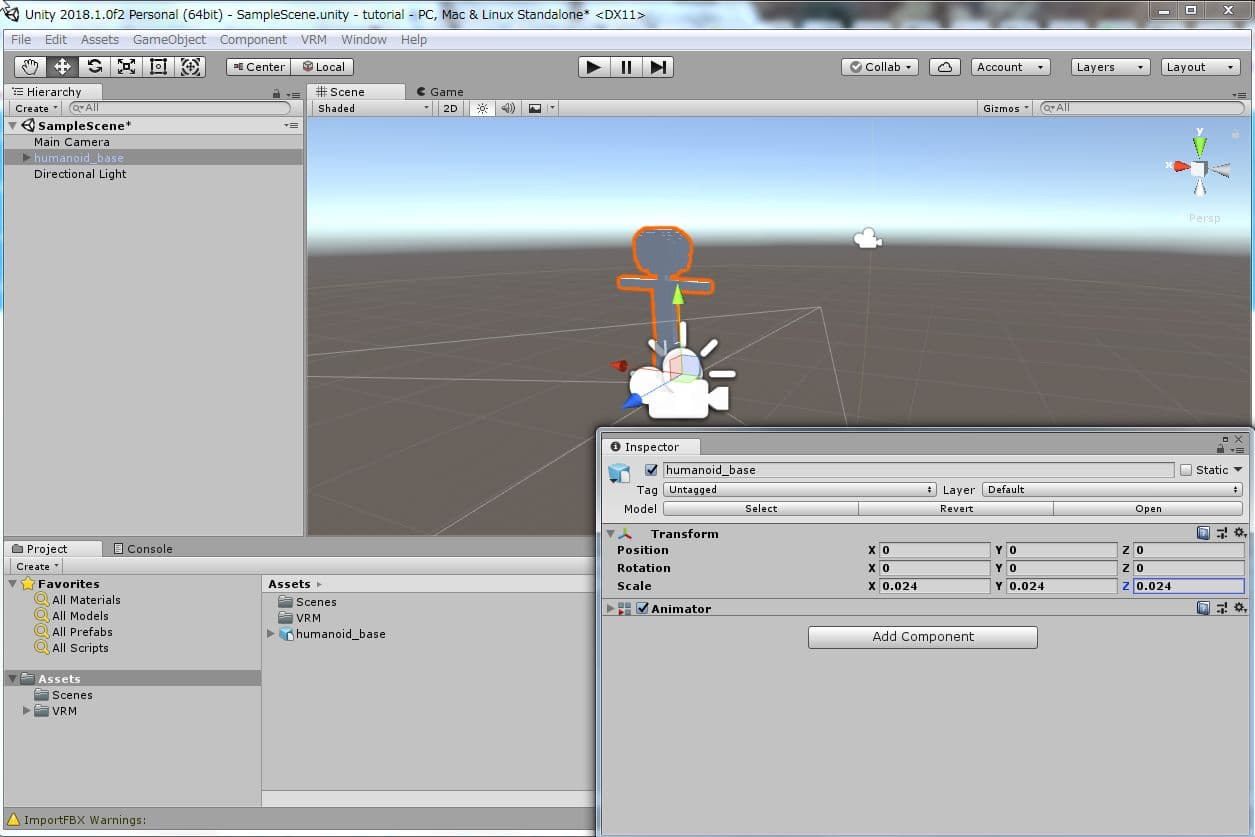Viewport: 1255px width, 837px height.
Task: Click the Scale X input field
Action: point(934,586)
